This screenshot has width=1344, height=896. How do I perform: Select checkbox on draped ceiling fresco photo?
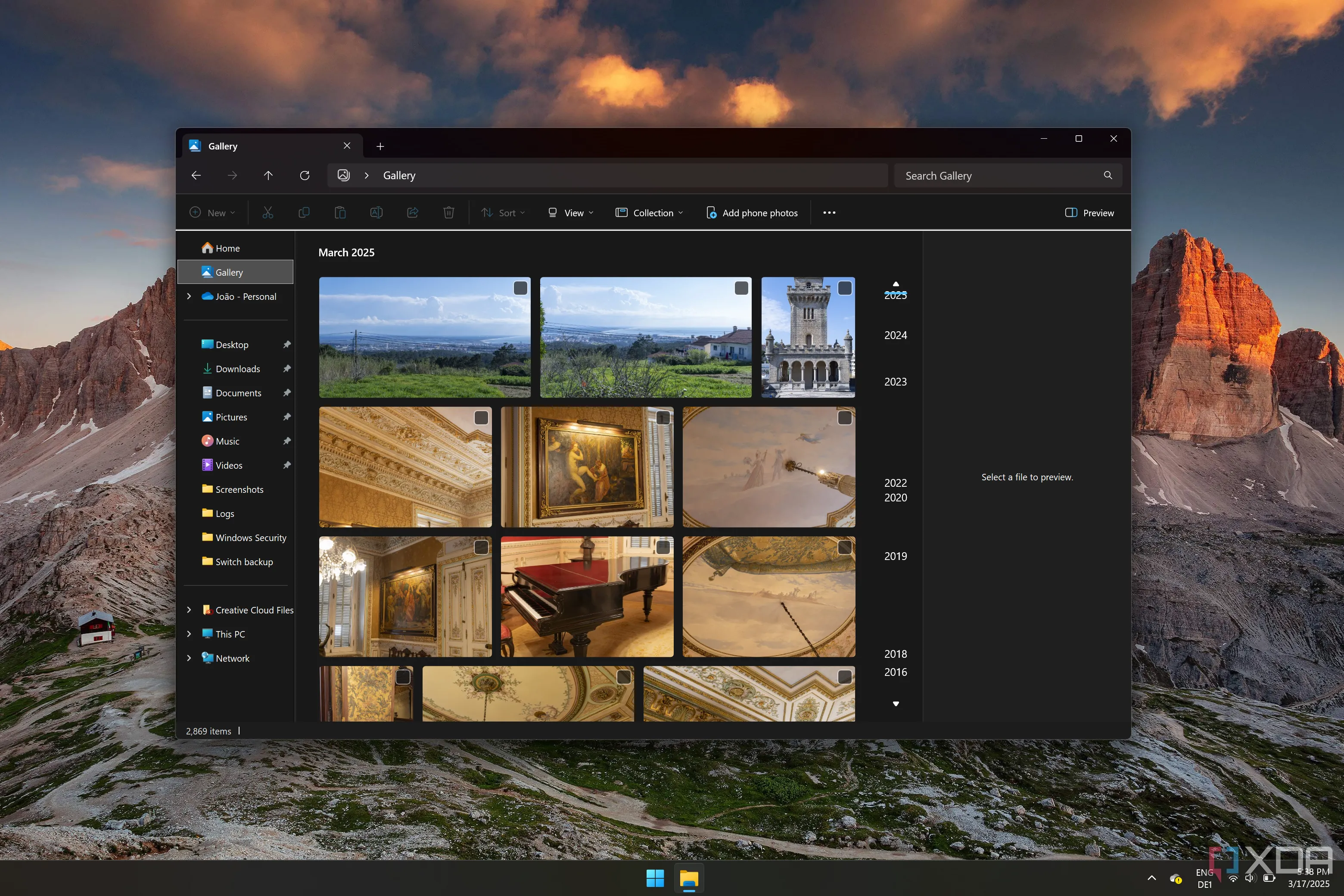[x=845, y=548]
